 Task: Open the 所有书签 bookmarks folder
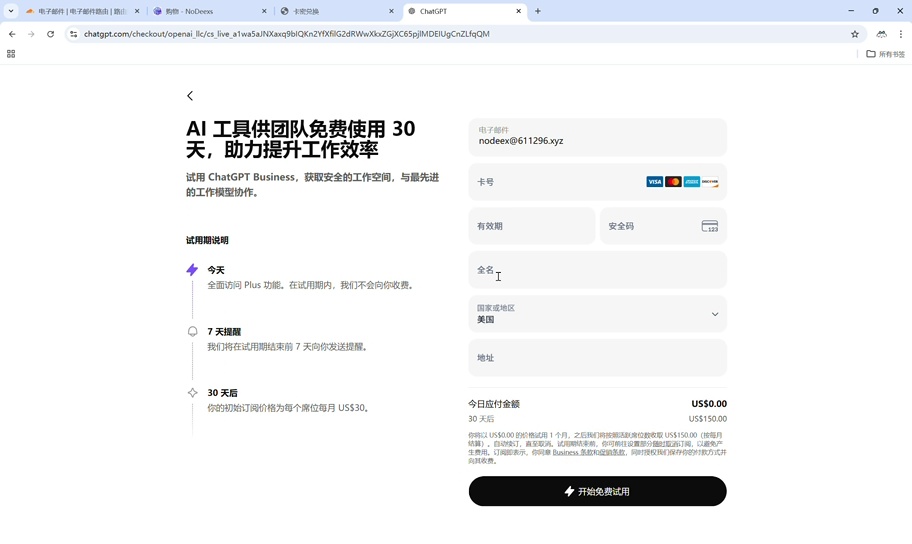885,54
